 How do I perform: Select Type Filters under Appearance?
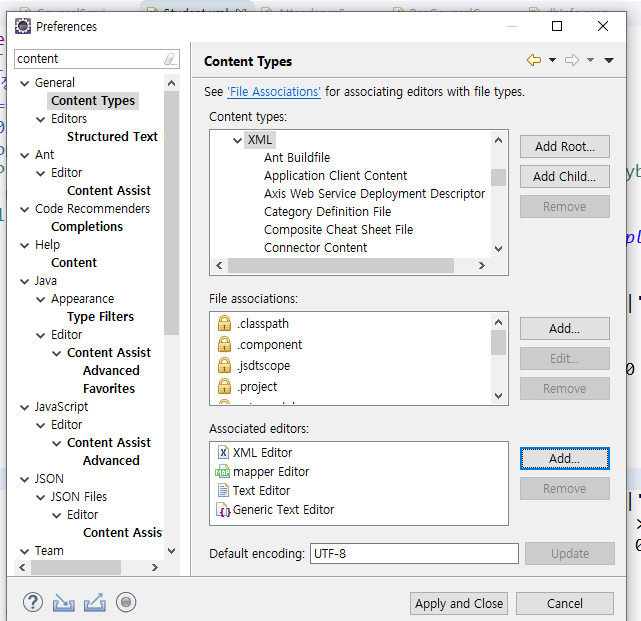point(100,316)
